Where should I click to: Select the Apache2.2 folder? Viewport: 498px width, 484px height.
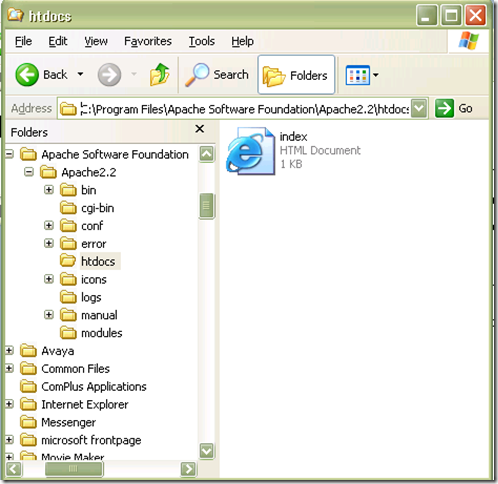click(x=78, y=172)
